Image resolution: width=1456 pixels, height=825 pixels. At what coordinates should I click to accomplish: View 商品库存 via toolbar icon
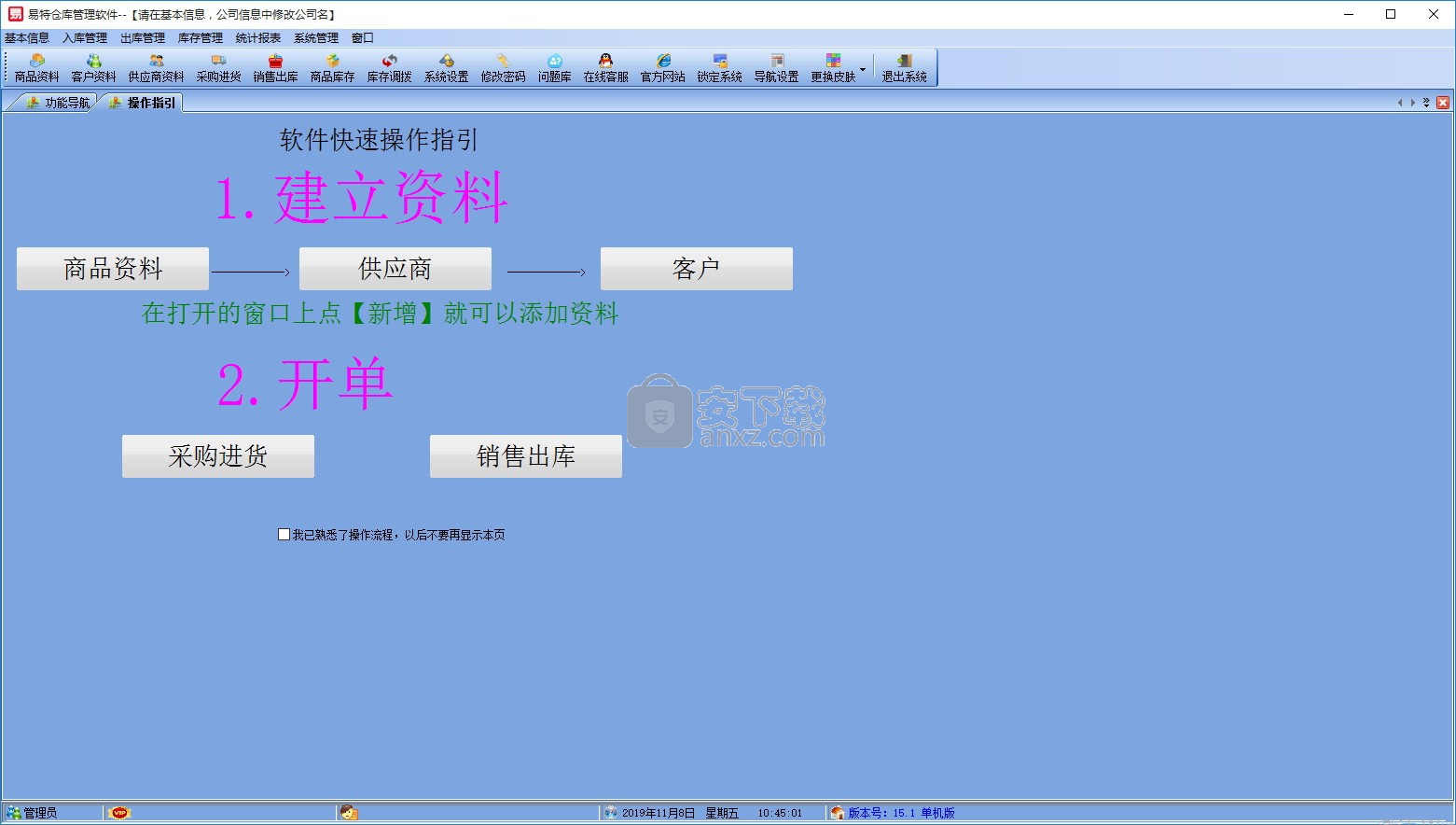(x=333, y=68)
